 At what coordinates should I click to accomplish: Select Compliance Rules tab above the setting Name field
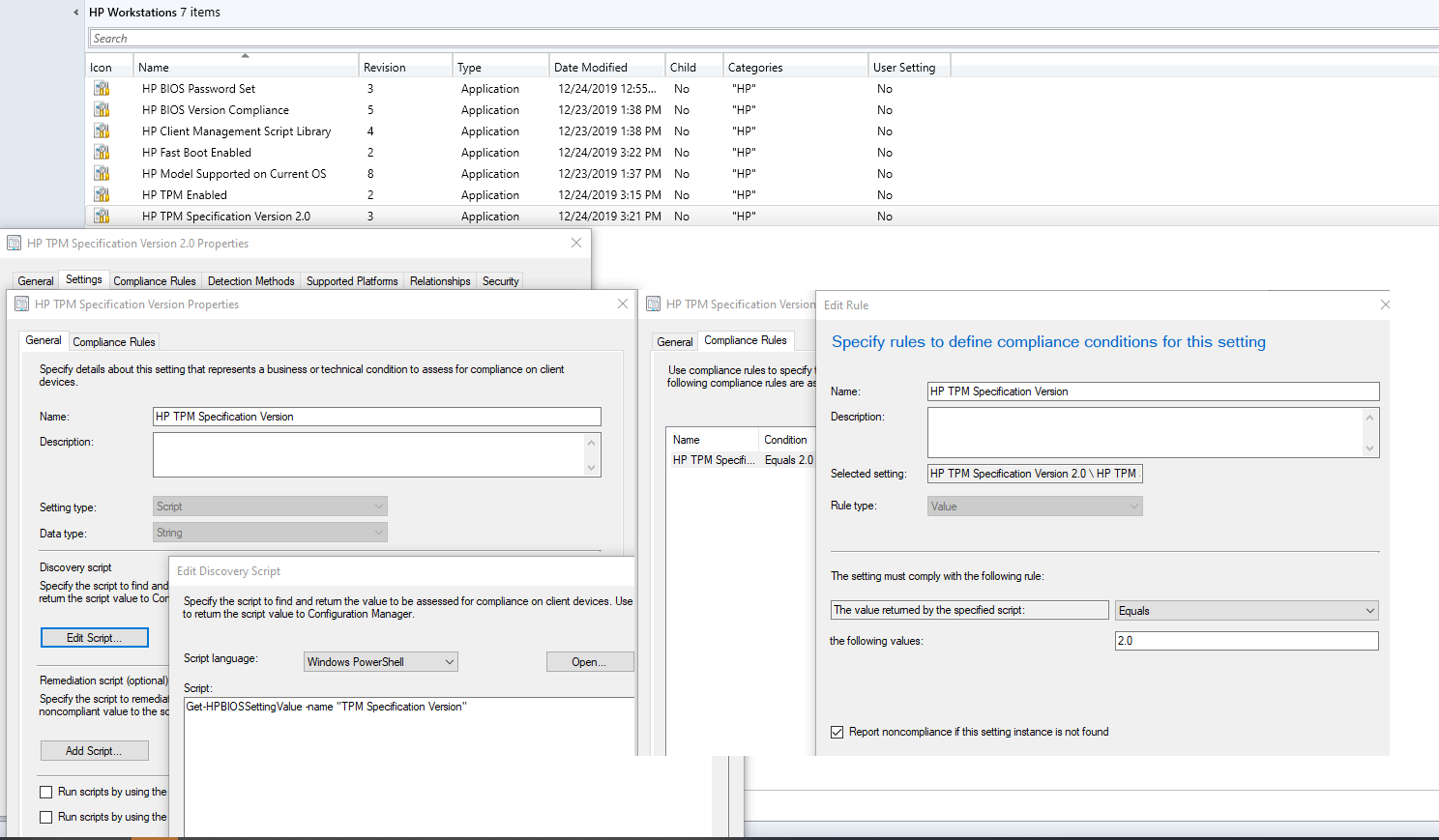(x=114, y=342)
